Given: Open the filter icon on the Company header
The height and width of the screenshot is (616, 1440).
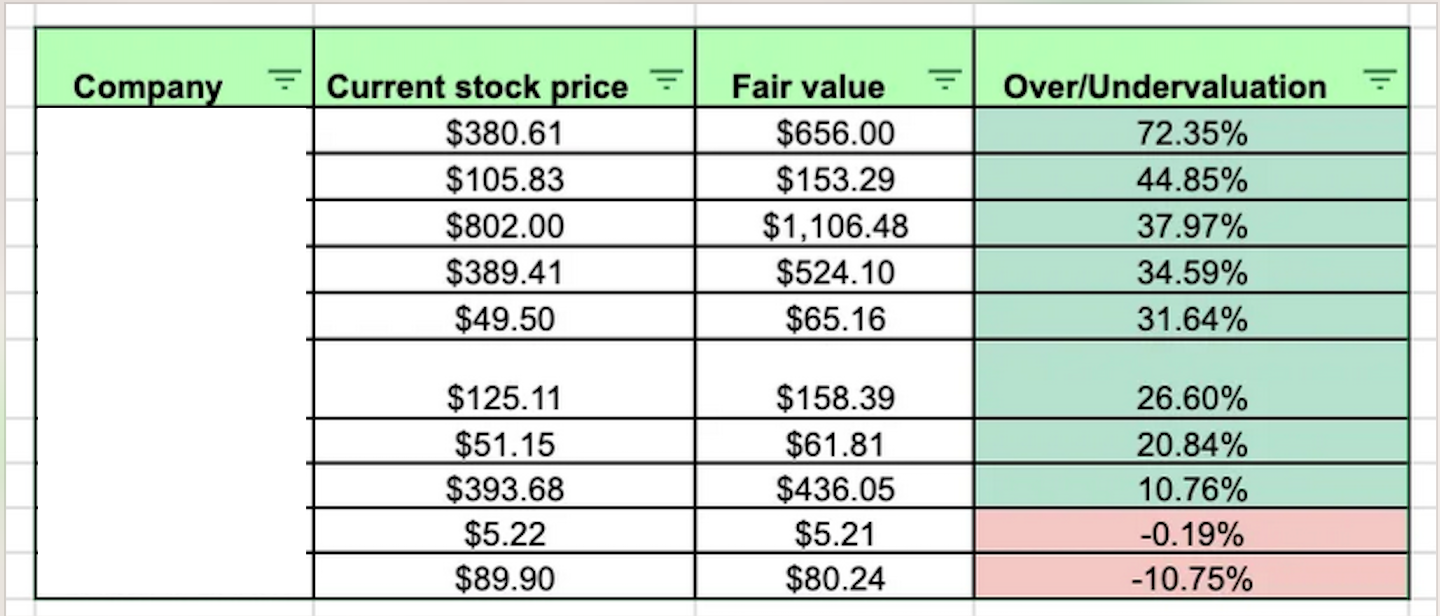Looking at the screenshot, I should [x=285, y=77].
